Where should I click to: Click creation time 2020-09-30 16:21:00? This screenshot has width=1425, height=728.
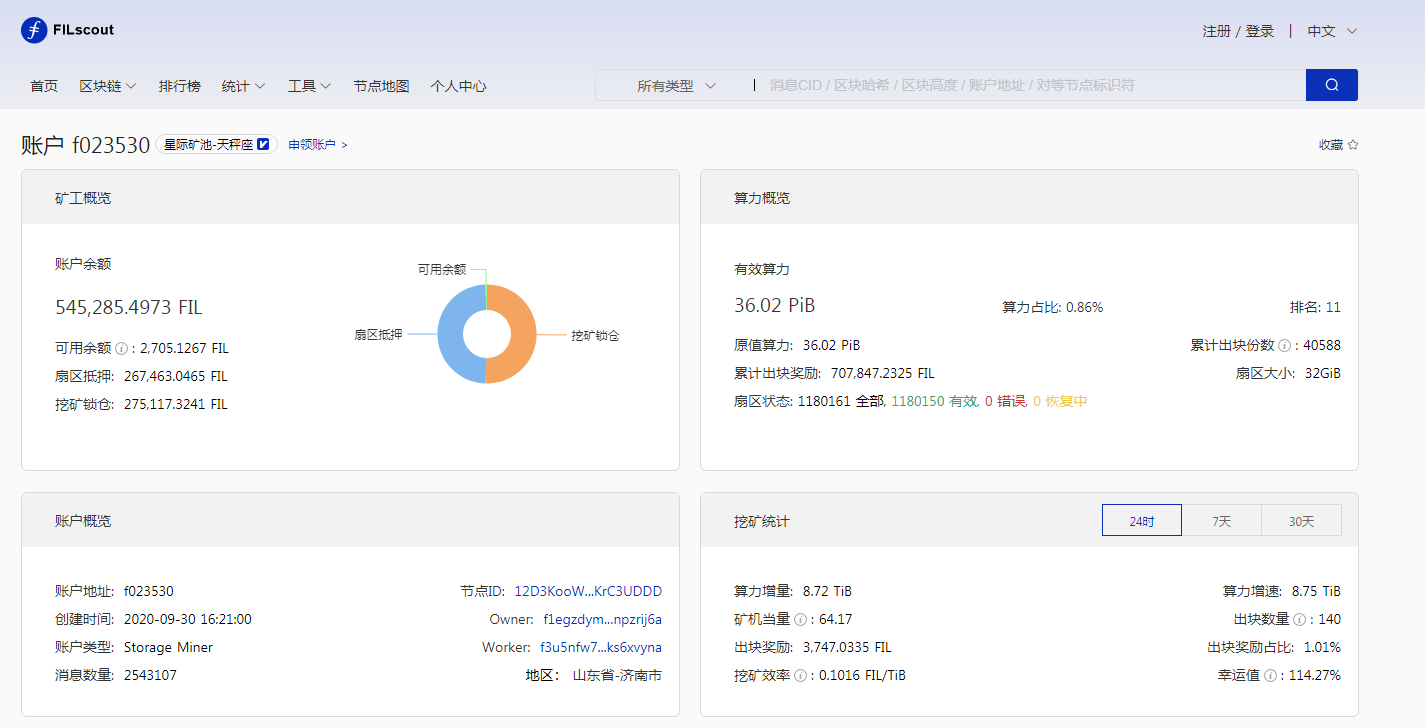pos(188,620)
